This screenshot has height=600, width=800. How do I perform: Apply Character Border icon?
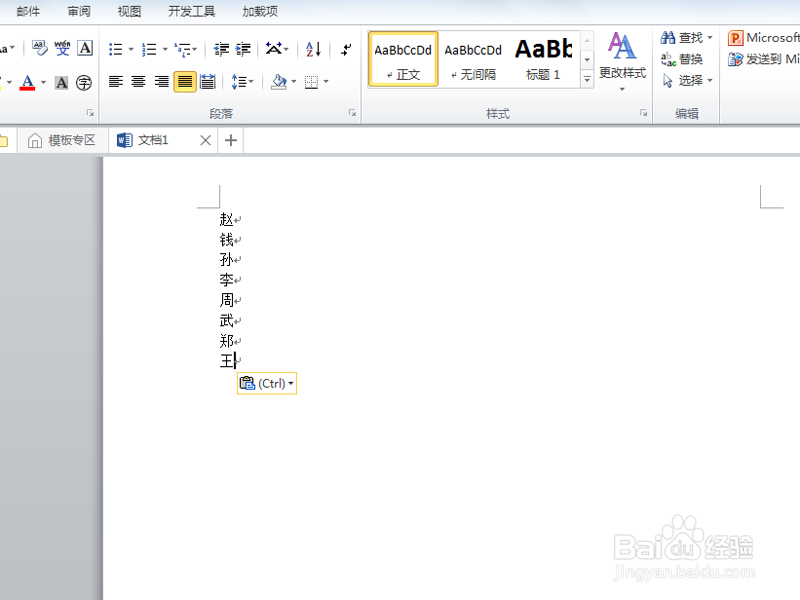[x=85, y=48]
